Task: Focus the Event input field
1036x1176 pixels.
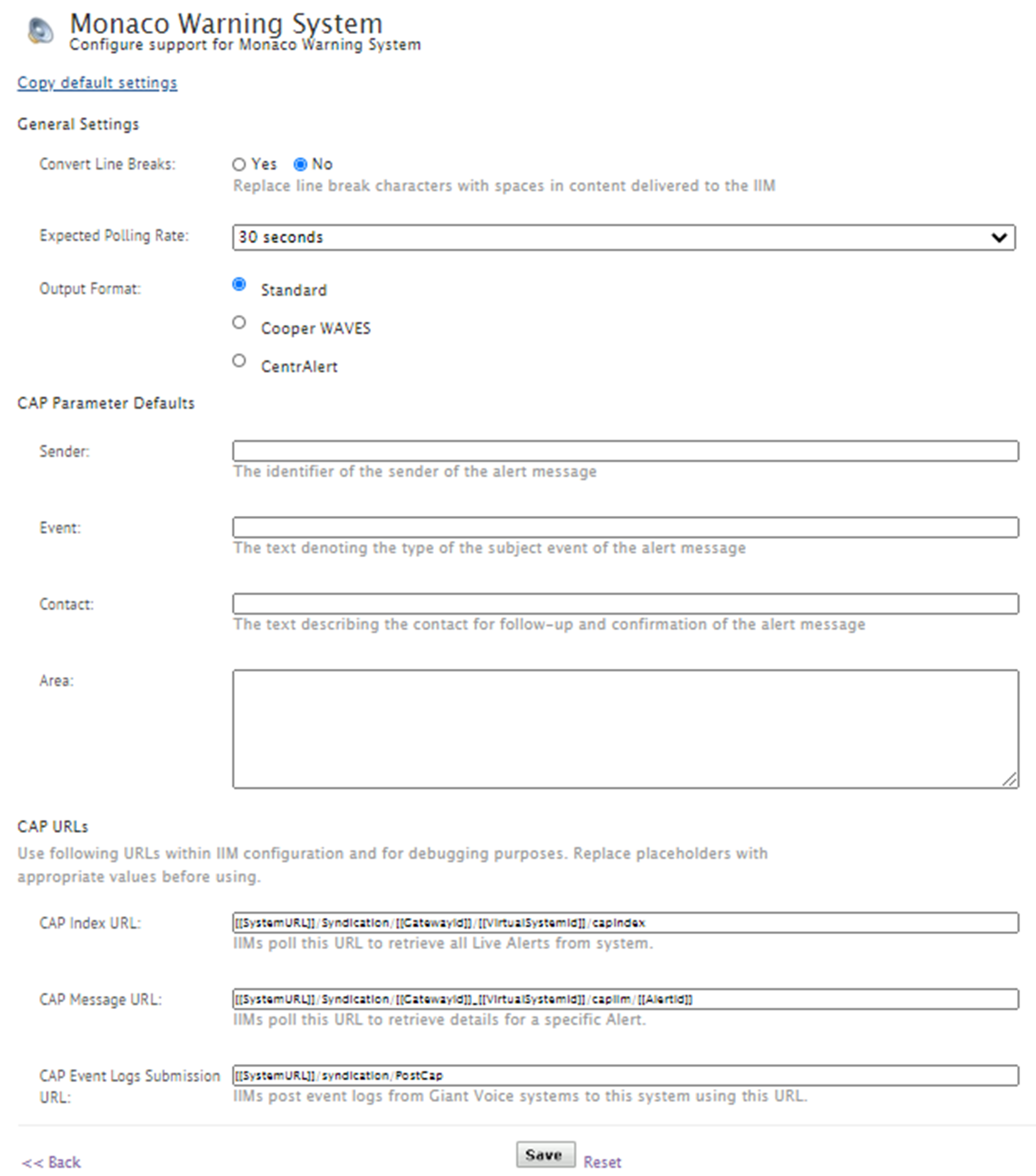Action: (626, 527)
